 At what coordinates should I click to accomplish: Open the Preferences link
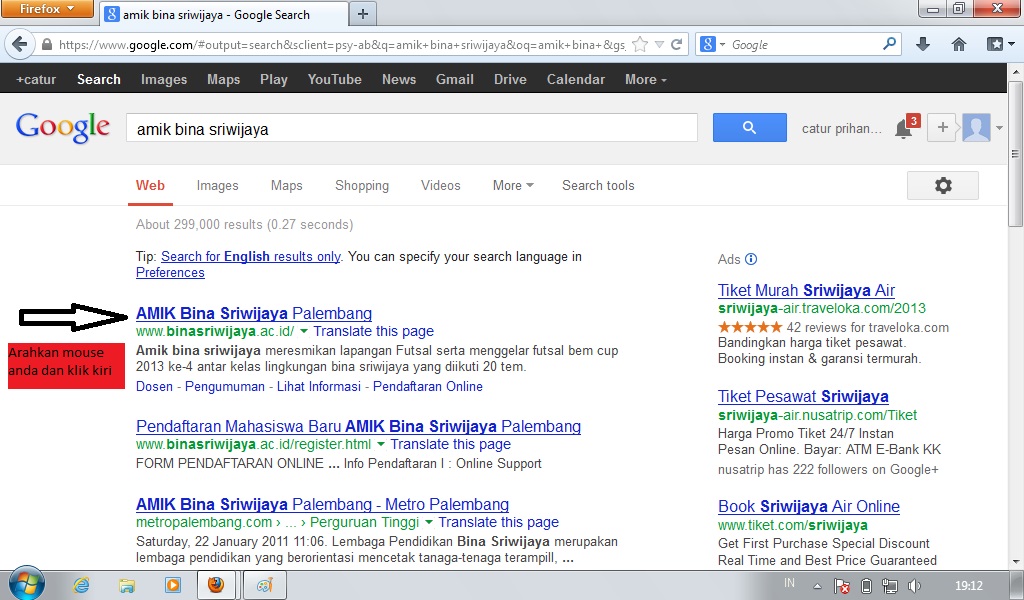[x=170, y=273]
